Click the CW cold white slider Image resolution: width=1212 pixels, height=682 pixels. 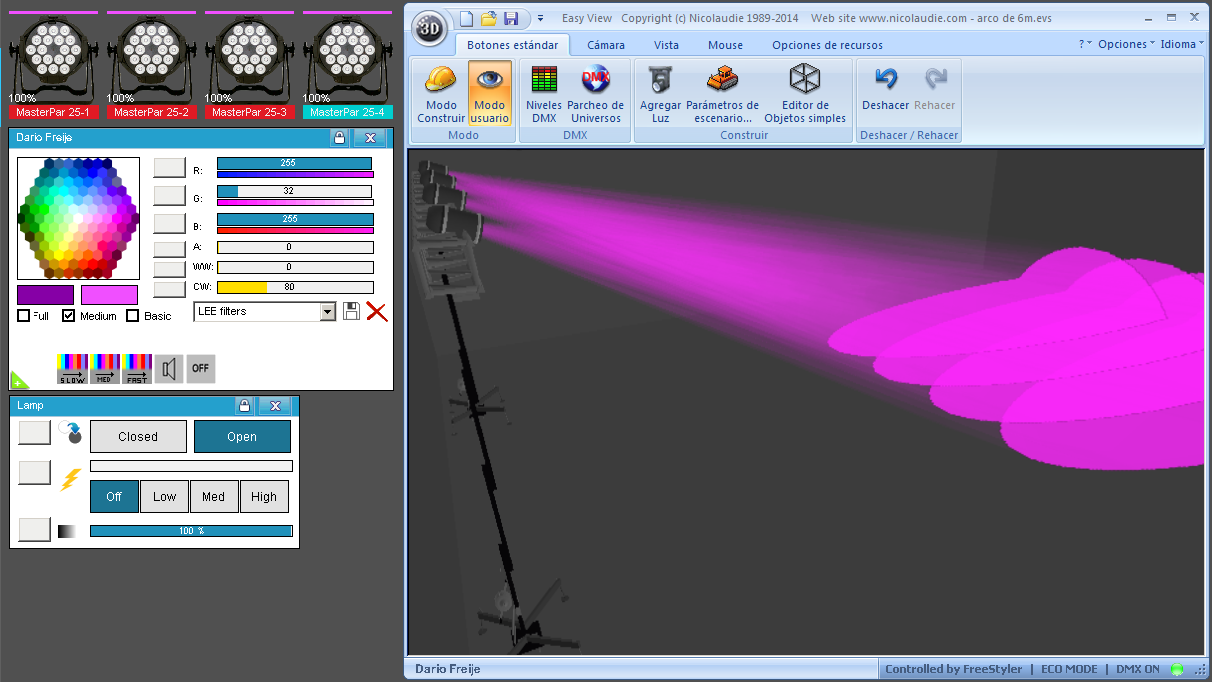pos(295,288)
